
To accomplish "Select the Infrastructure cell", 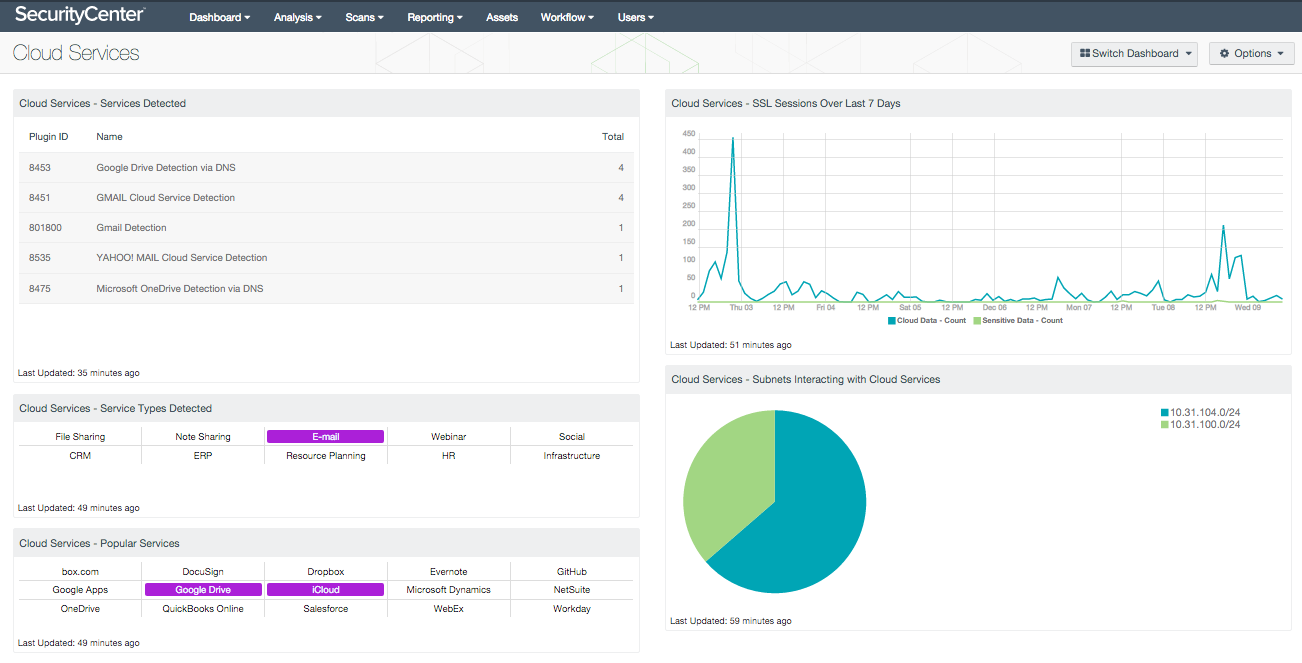I will pyautogui.click(x=572, y=456).
